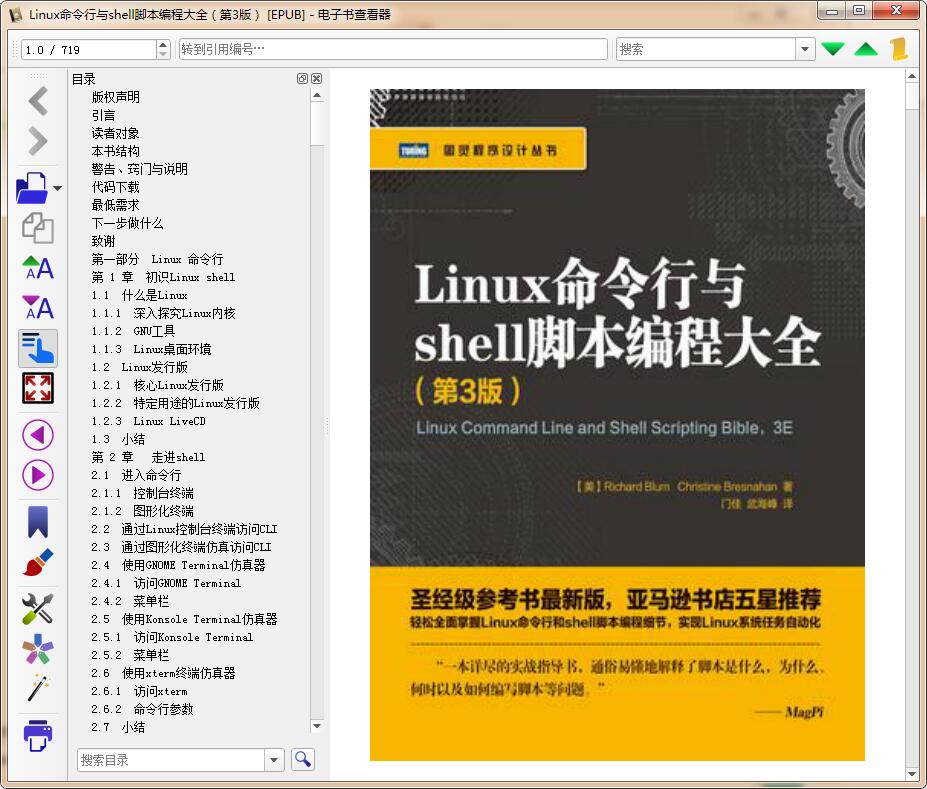Click the TOC scrollbar up arrow
The width and height of the screenshot is (927, 789).
317,95
